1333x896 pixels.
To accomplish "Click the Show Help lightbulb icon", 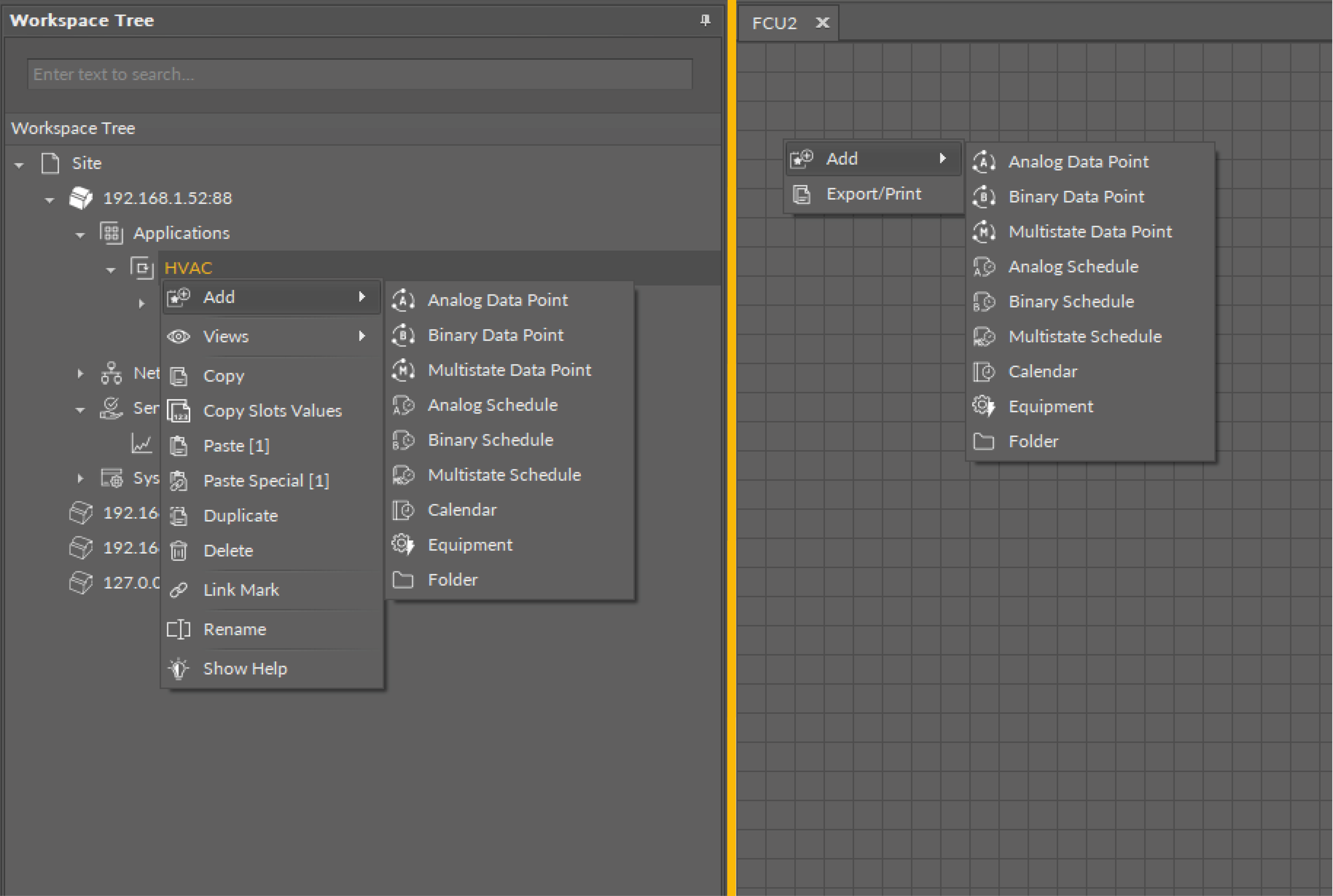I will click(x=178, y=669).
